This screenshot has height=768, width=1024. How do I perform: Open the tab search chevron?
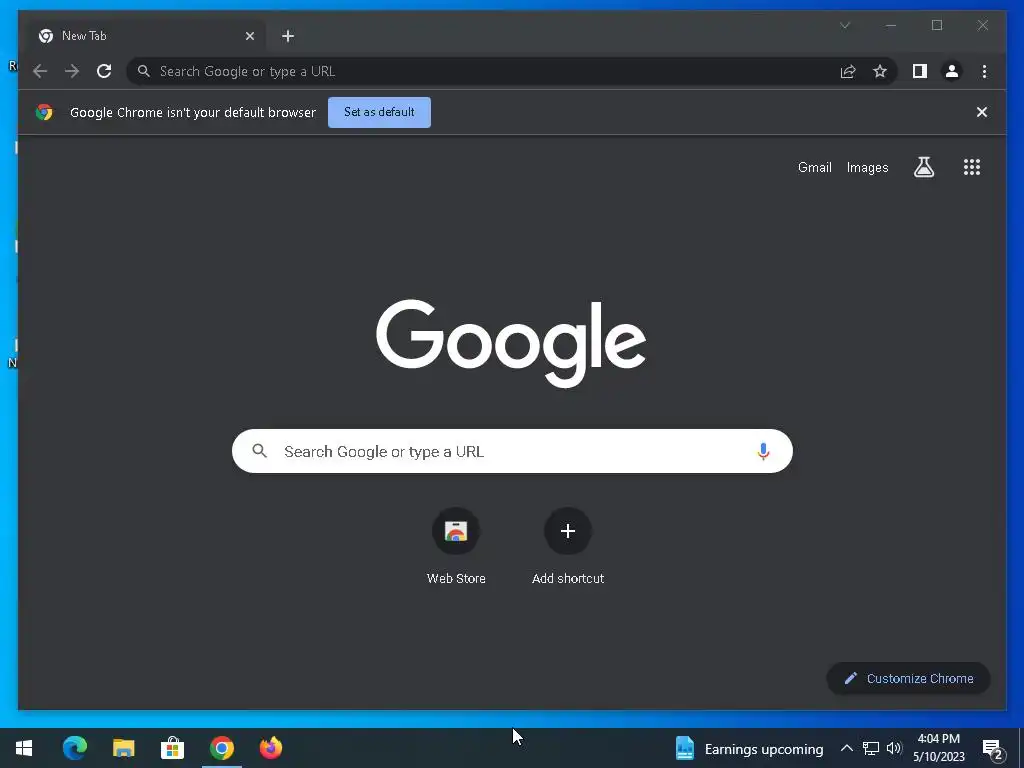tap(845, 25)
